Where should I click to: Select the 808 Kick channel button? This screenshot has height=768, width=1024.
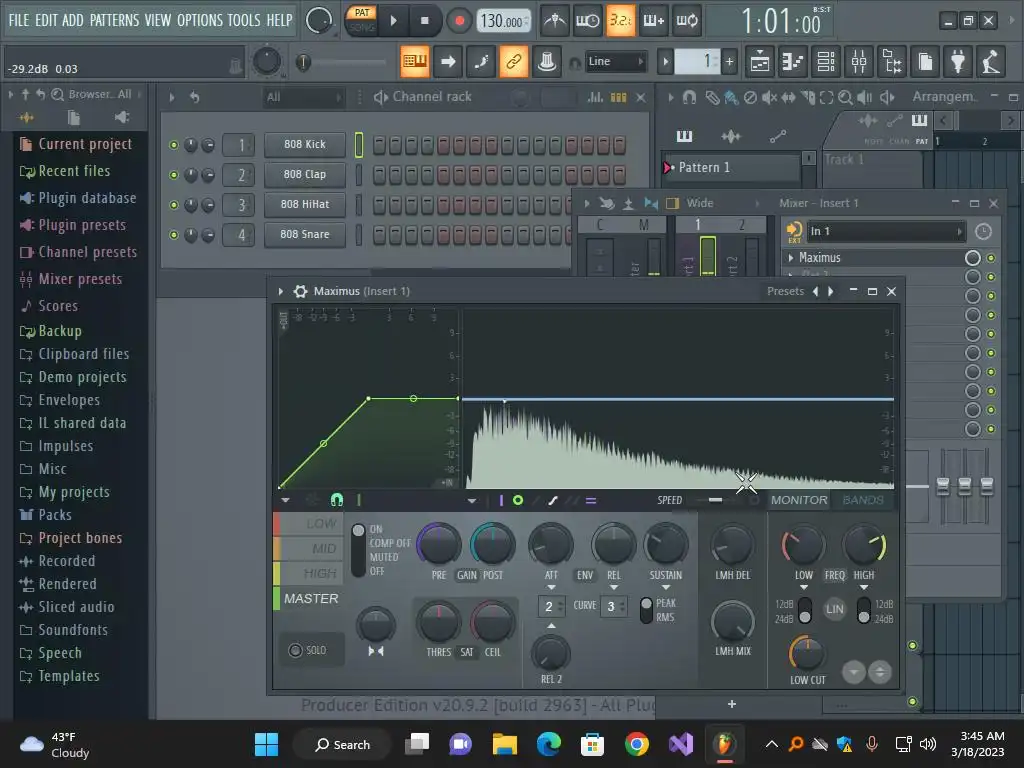[304, 144]
